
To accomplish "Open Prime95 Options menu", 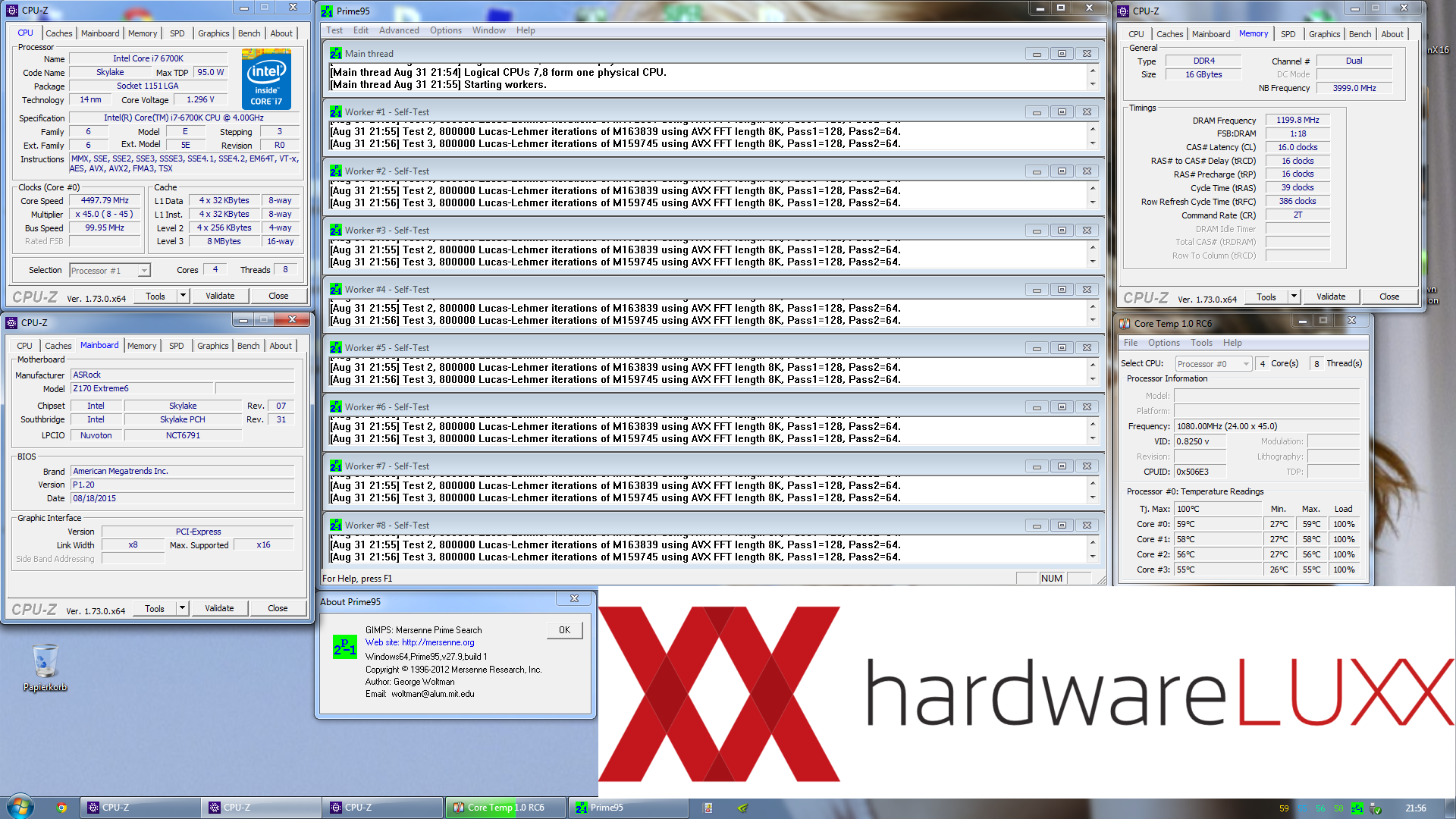I will point(446,30).
